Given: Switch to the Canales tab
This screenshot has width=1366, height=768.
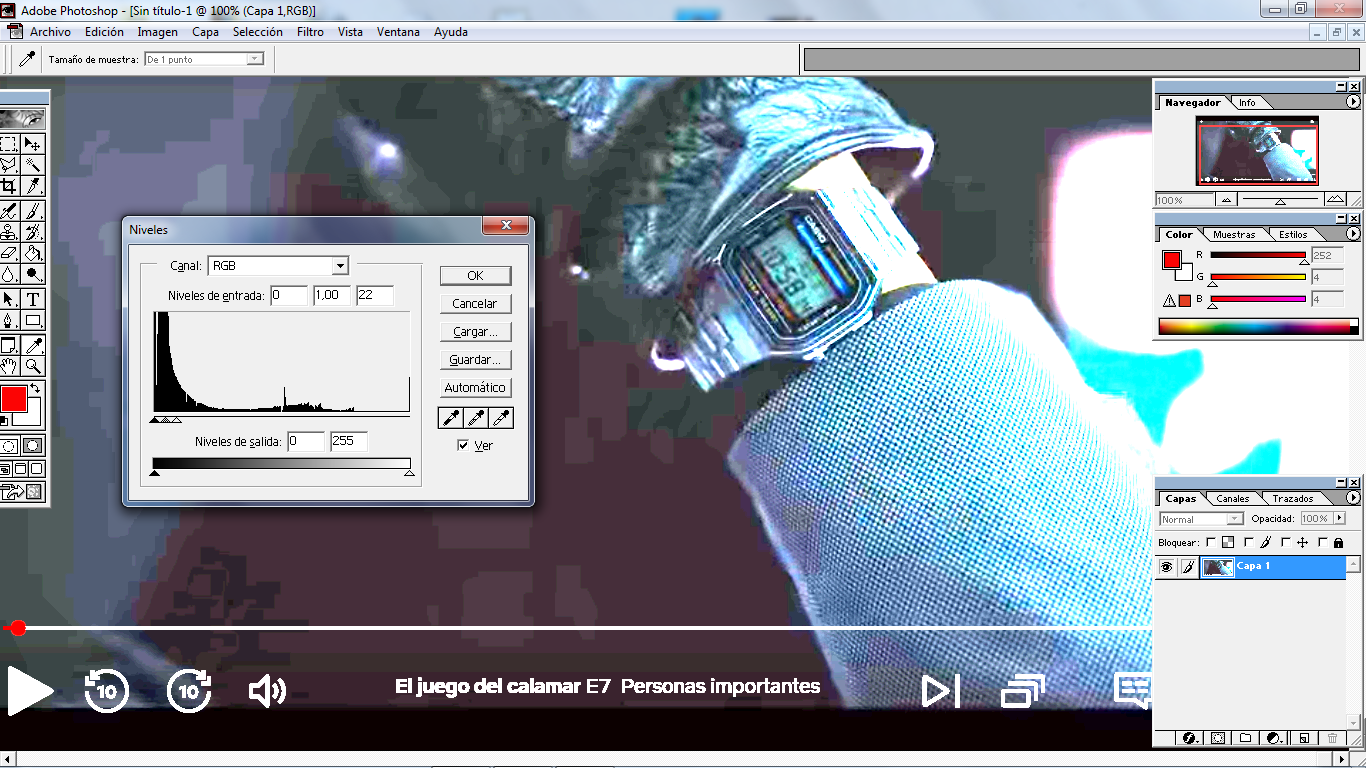Looking at the screenshot, I should pyautogui.click(x=1232, y=498).
